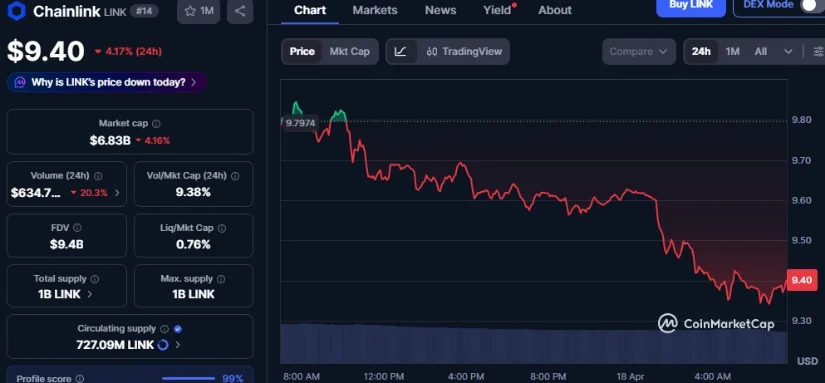Open Vol/Mkt Cap (24h) info icon
Screen dimensions: 825x383
point(235,176)
